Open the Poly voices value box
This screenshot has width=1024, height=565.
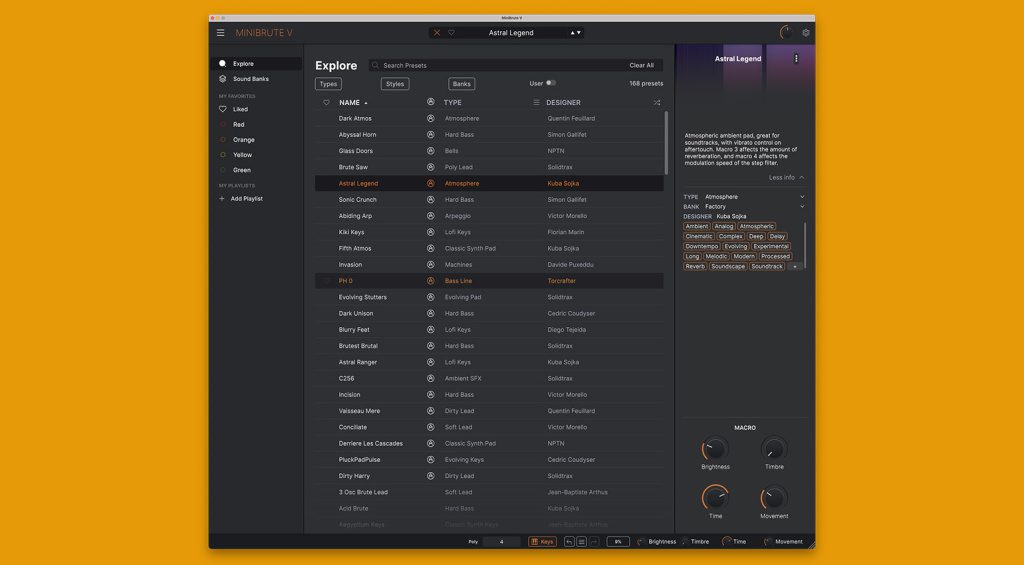(502, 541)
